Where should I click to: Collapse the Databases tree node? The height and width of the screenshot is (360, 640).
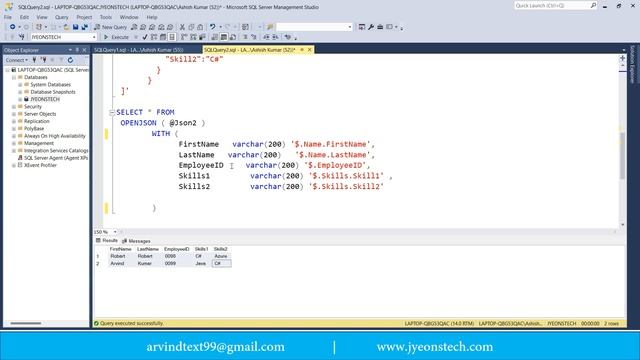(14, 77)
